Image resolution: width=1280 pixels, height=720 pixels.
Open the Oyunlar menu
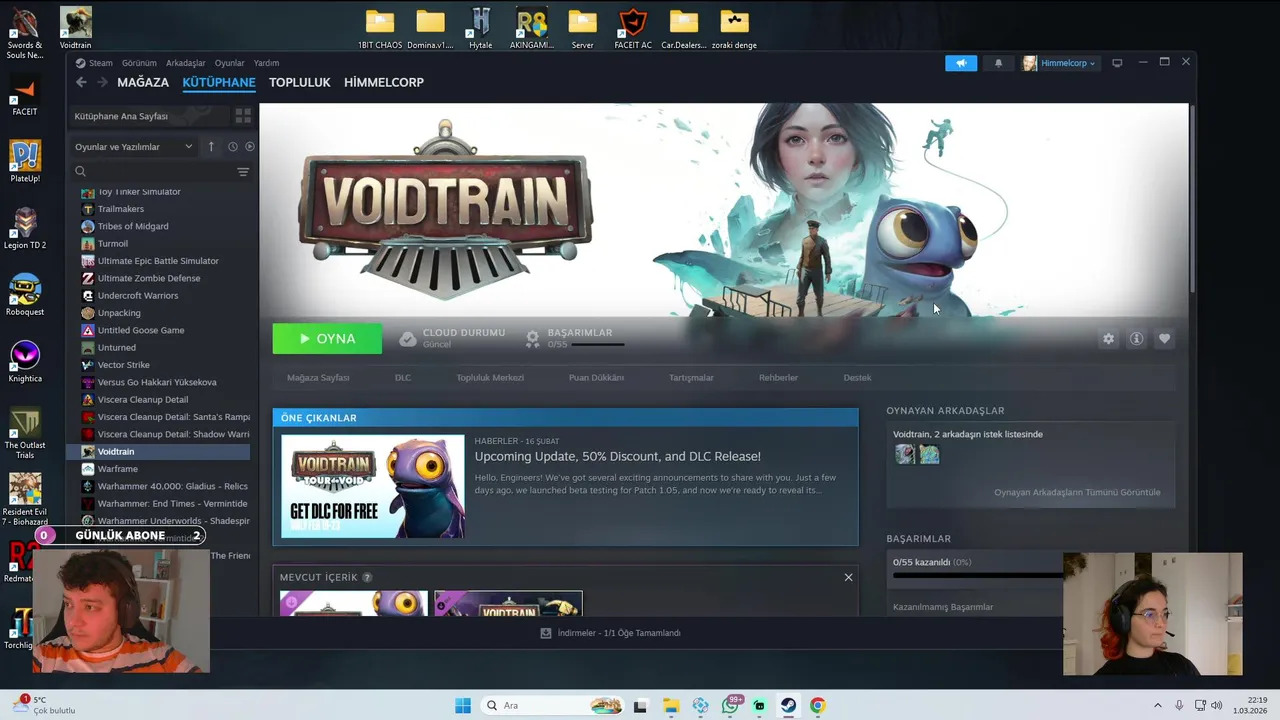pos(229,63)
